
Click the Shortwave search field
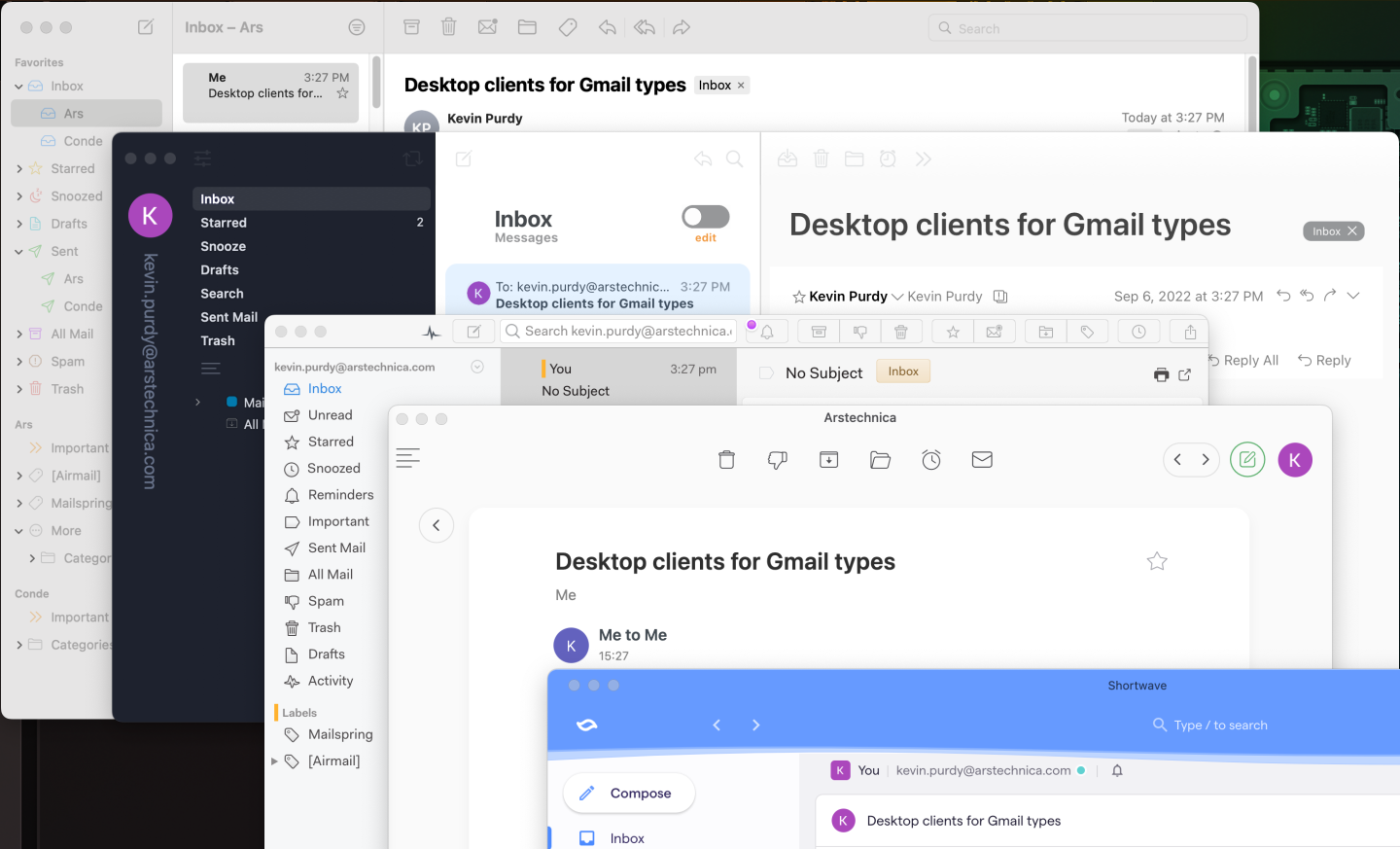point(1210,725)
